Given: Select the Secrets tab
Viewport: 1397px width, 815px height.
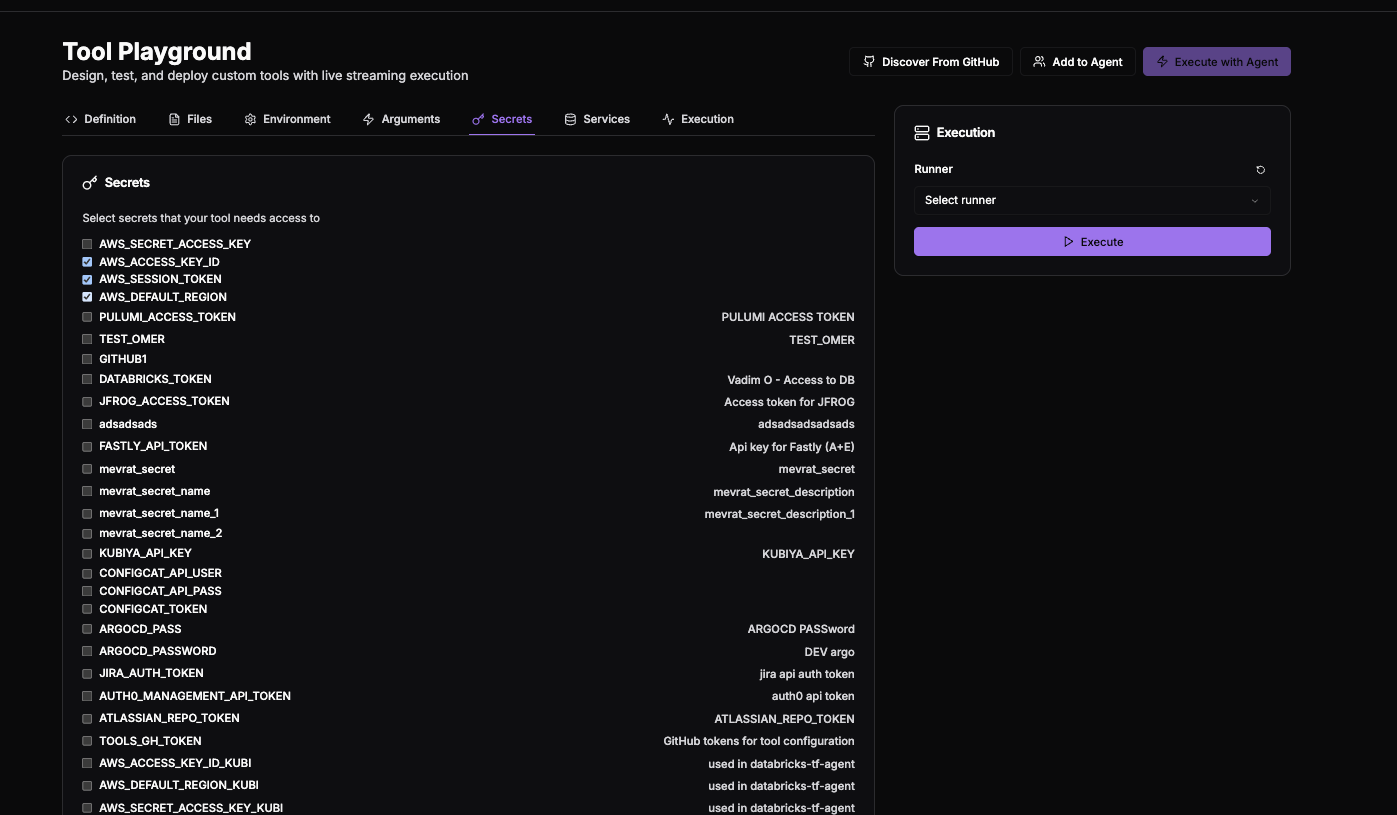Looking at the screenshot, I should point(502,119).
